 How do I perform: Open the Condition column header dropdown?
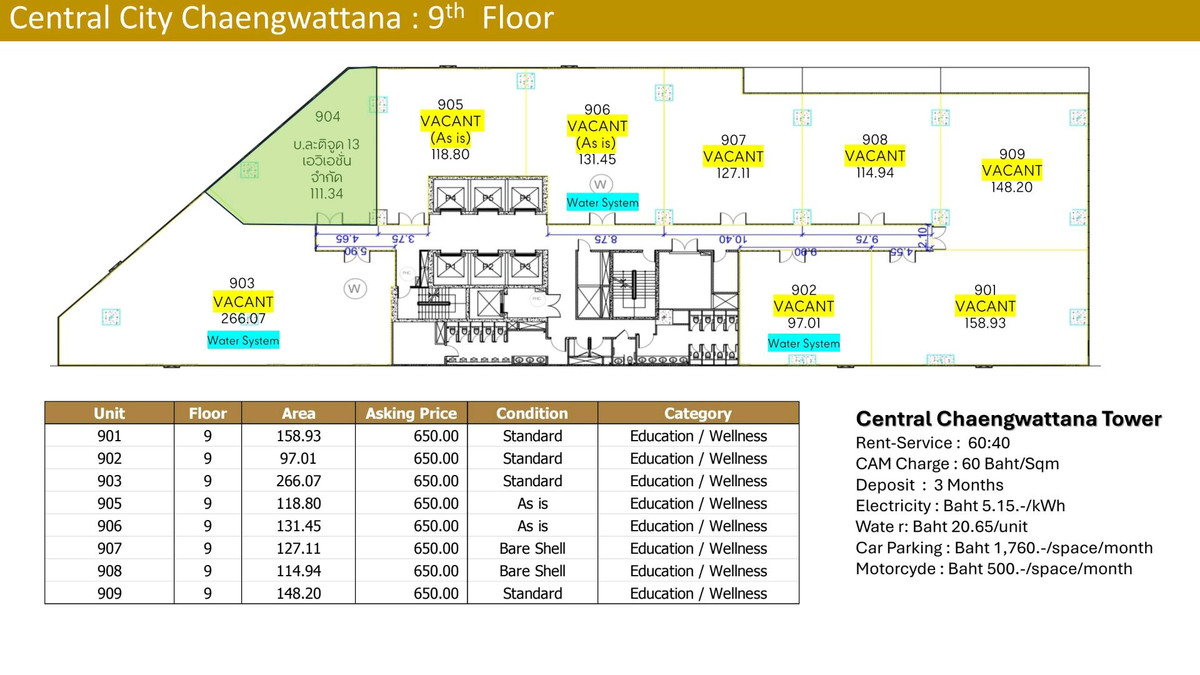[531, 413]
